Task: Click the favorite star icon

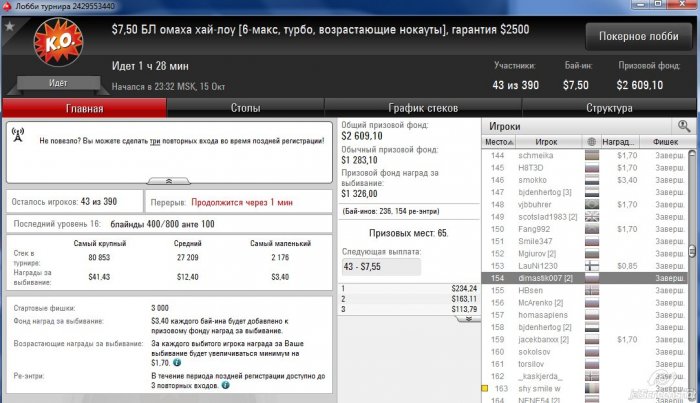Action: [x=9, y=27]
